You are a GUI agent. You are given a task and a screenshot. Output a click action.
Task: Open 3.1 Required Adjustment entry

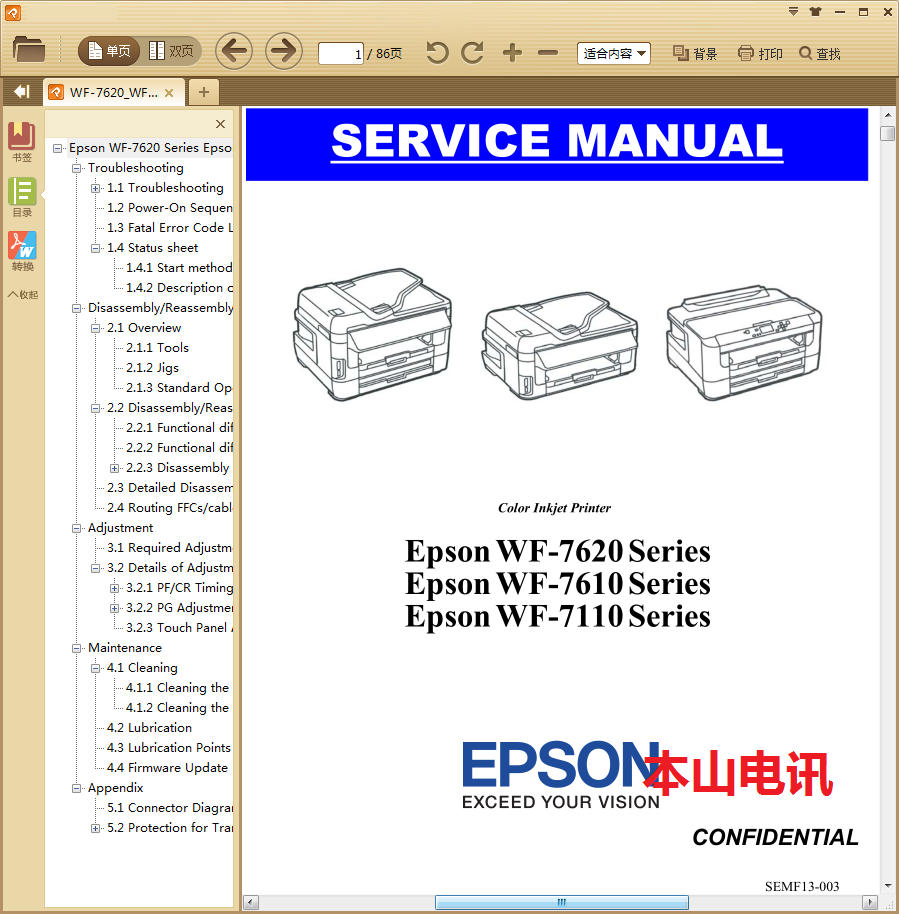click(x=170, y=547)
